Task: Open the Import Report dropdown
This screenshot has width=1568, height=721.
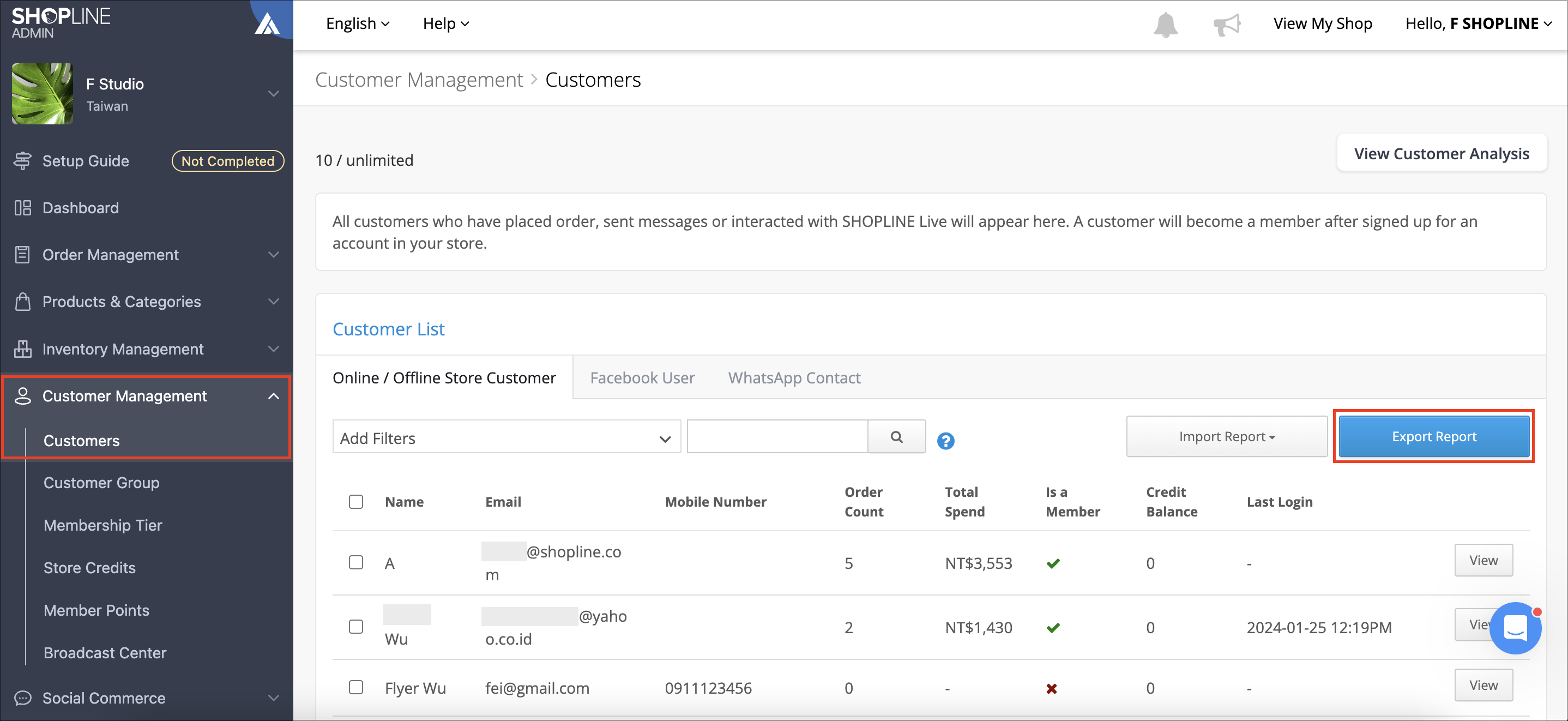Action: click(1227, 437)
